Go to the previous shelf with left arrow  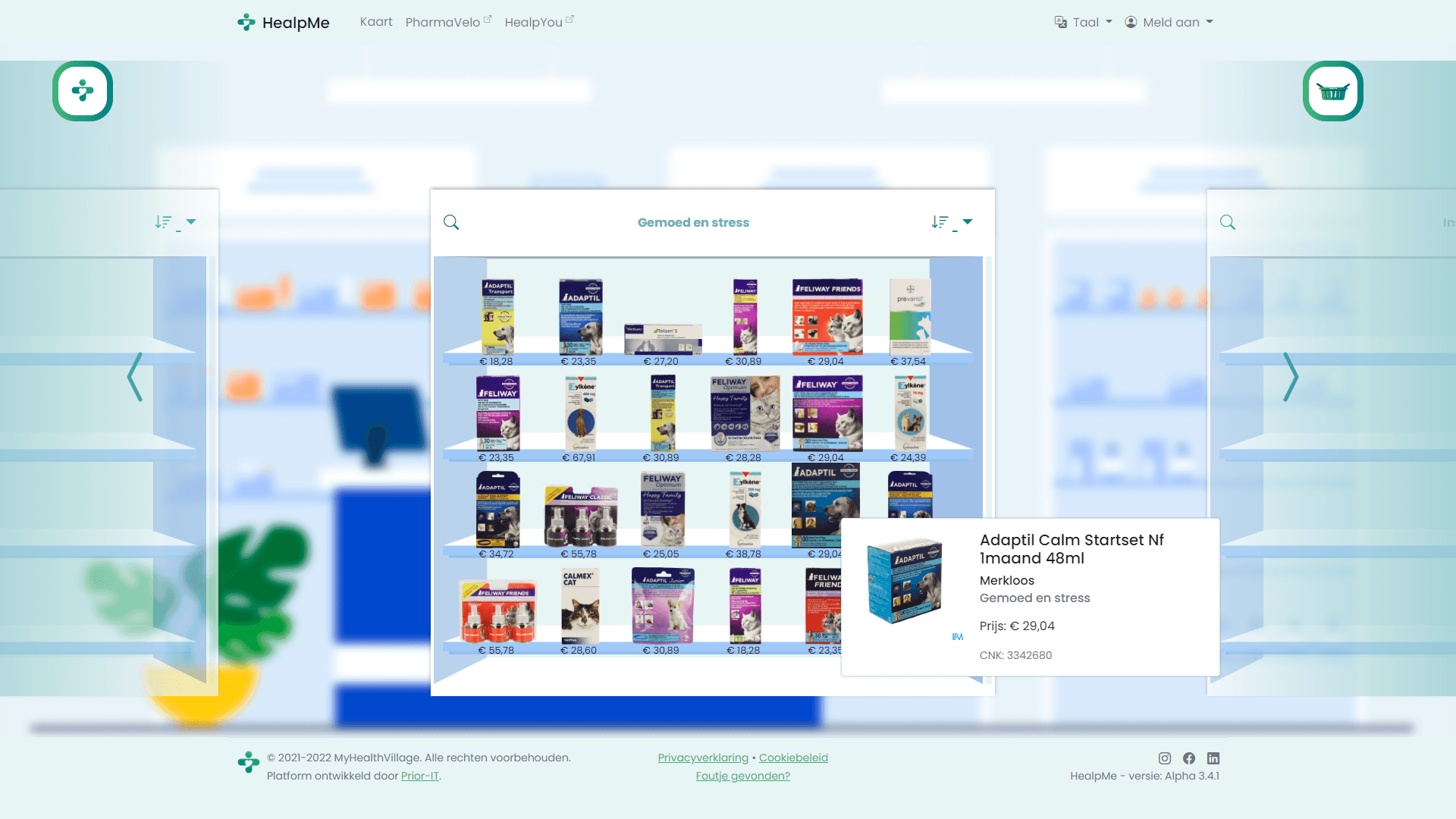pos(135,377)
